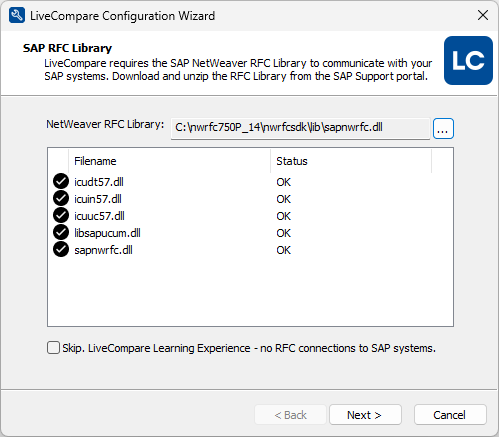
Task: Select the icudt57.dll filename
Action: [99, 182]
